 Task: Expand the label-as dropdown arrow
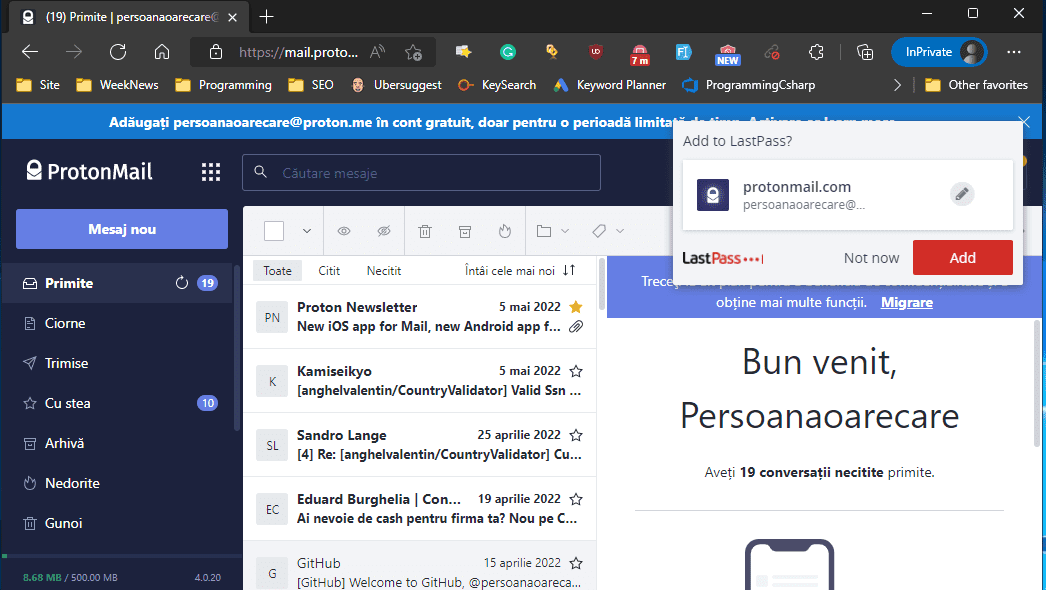(x=620, y=231)
